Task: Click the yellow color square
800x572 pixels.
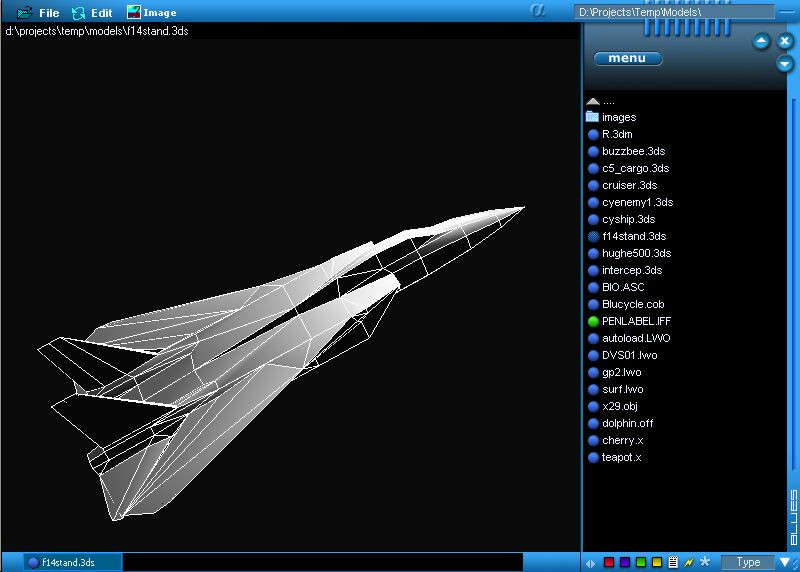Action: tap(657, 562)
